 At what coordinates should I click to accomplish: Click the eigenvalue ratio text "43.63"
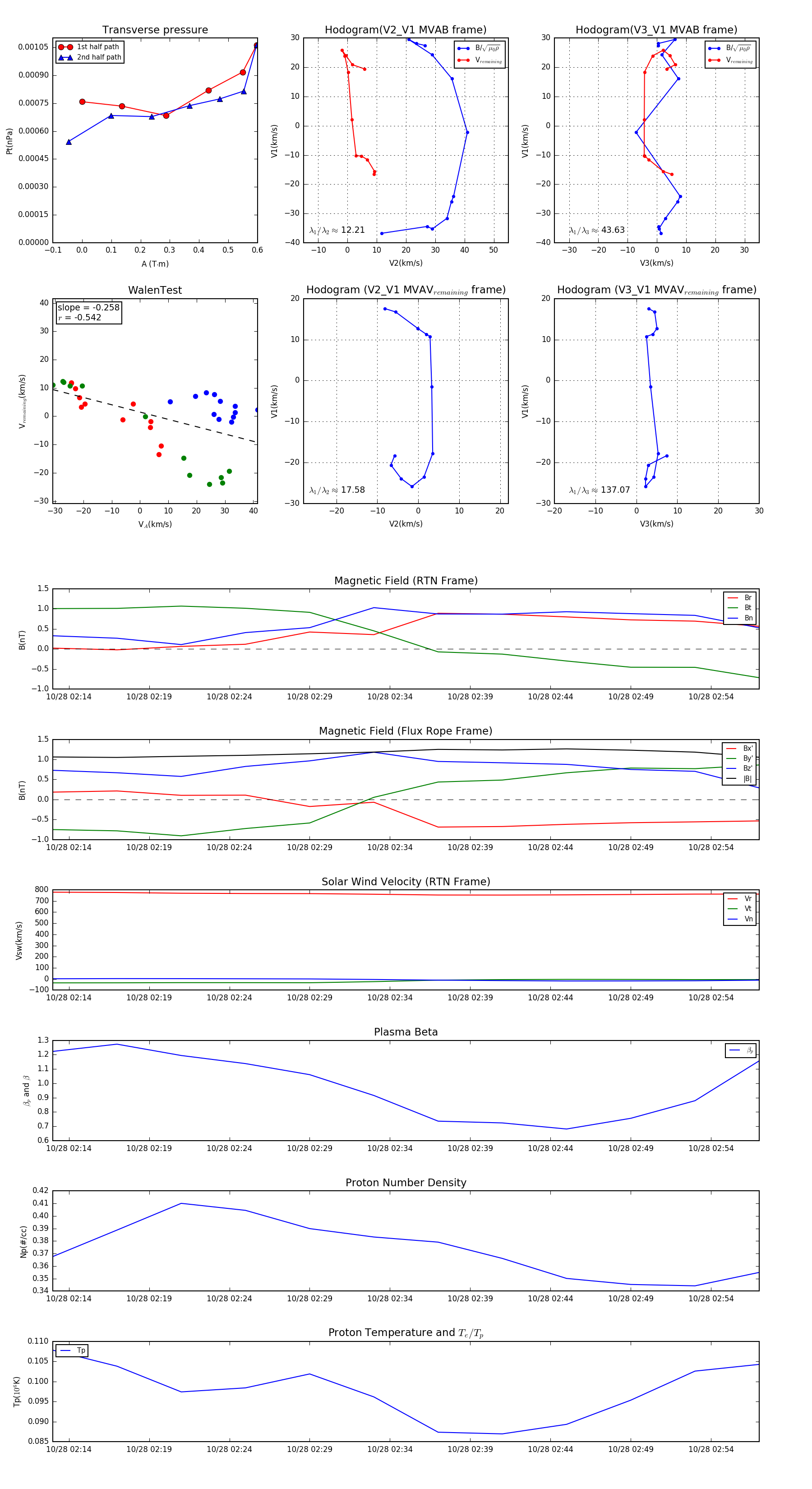point(613,230)
